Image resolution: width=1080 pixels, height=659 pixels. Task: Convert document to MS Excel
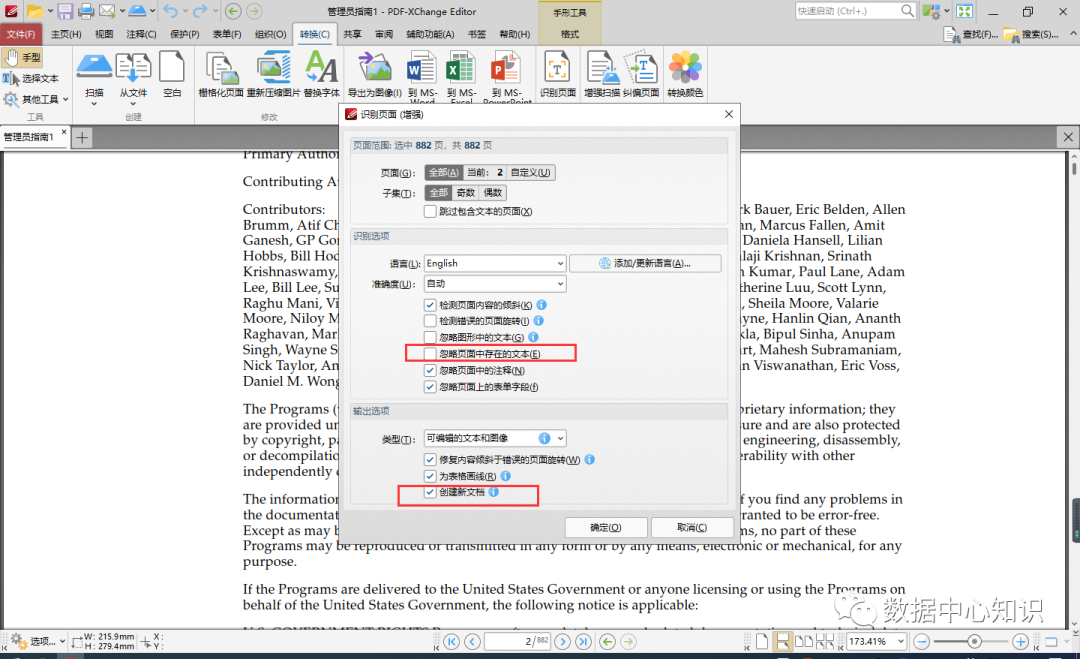[461, 76]
